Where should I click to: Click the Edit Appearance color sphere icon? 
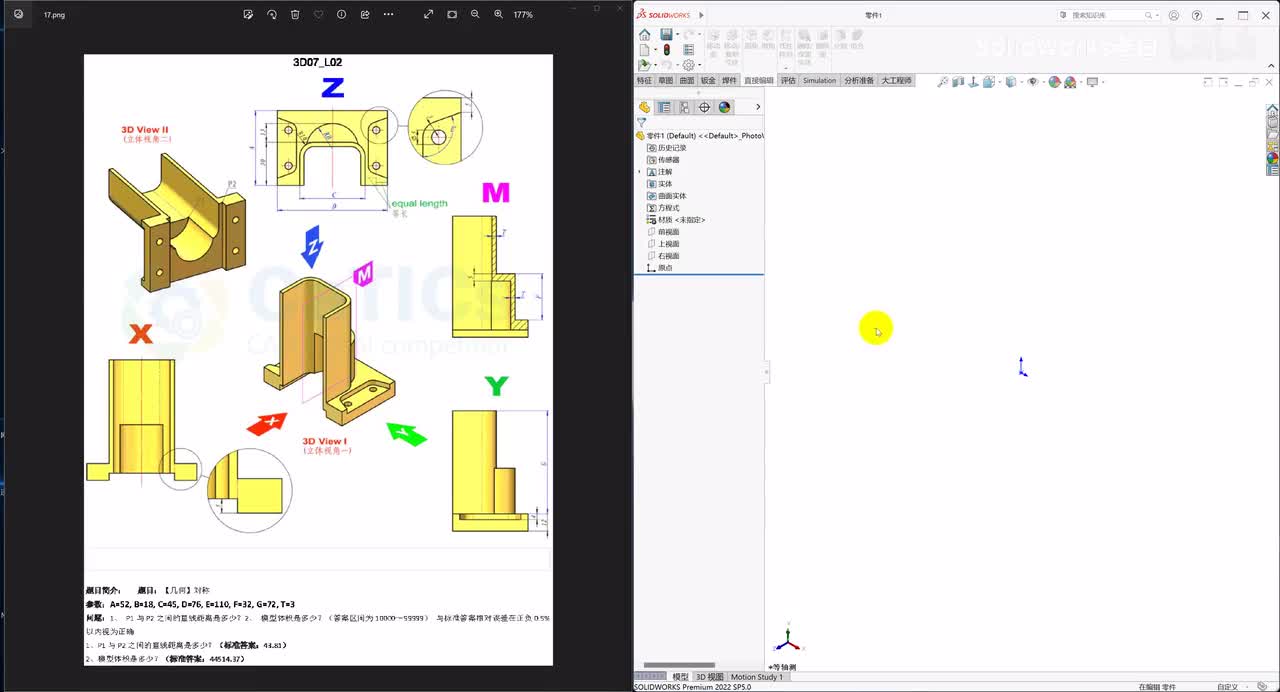point(1054,82)
